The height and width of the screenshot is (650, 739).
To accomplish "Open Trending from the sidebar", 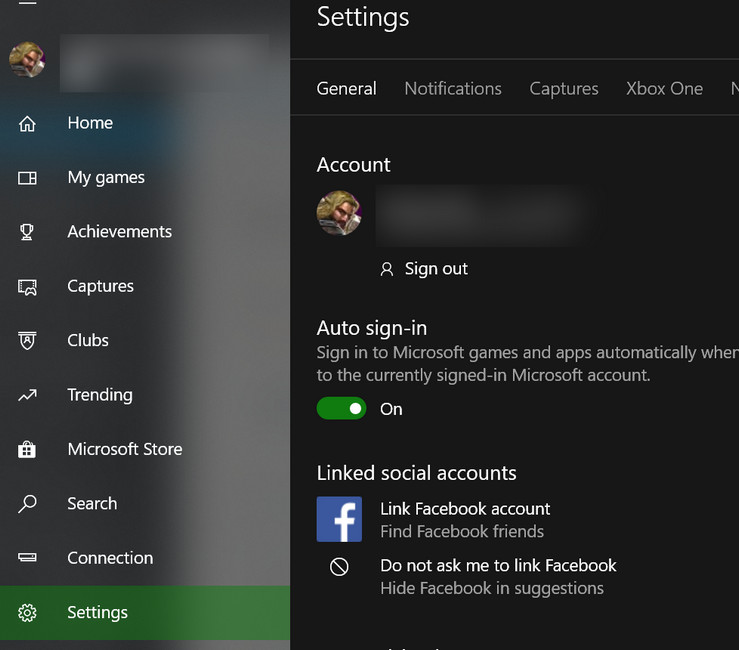I will tap(145, 395).
